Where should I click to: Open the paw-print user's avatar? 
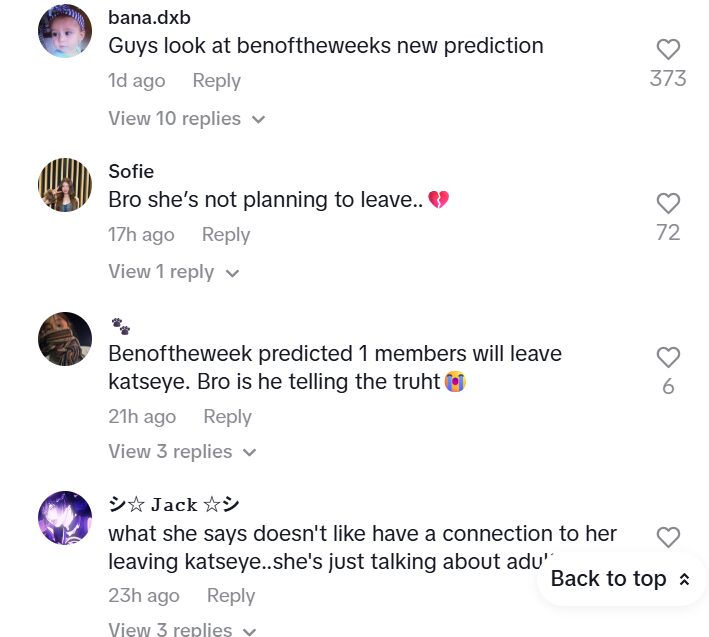click(65, 339)
